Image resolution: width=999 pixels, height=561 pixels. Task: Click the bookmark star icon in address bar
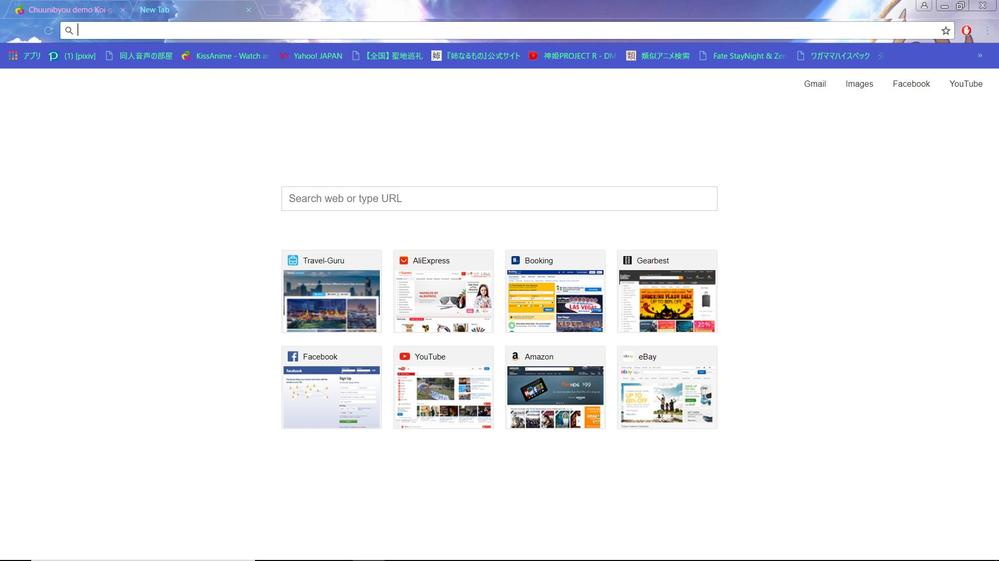(945, 31)
